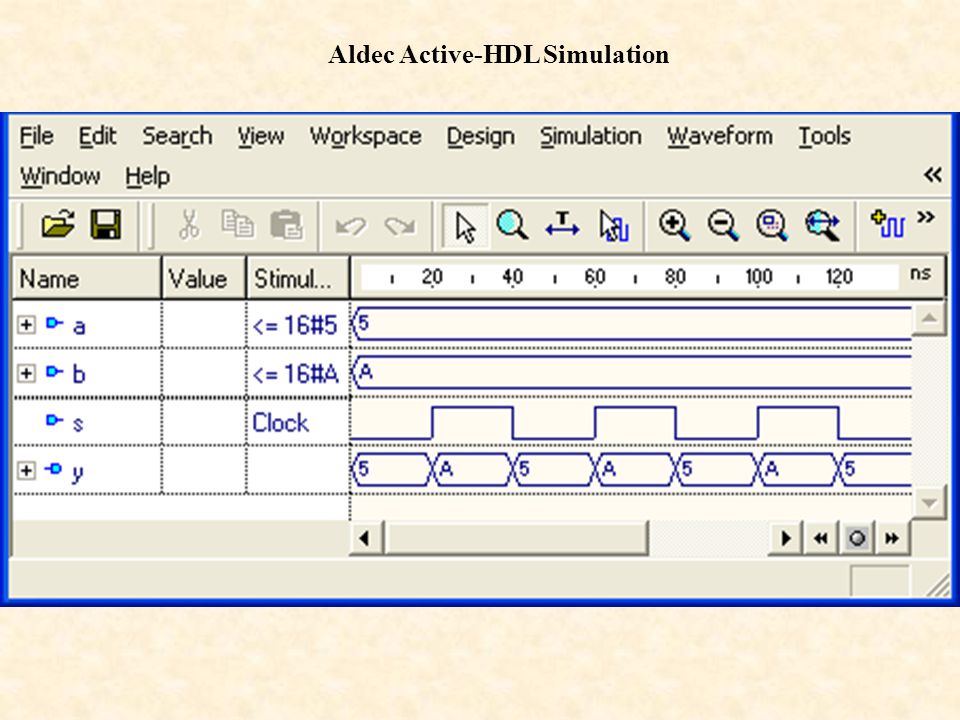Click the horizontal waveform scrollbar thumb
The image size is (960, 720).
coord(516,538)
